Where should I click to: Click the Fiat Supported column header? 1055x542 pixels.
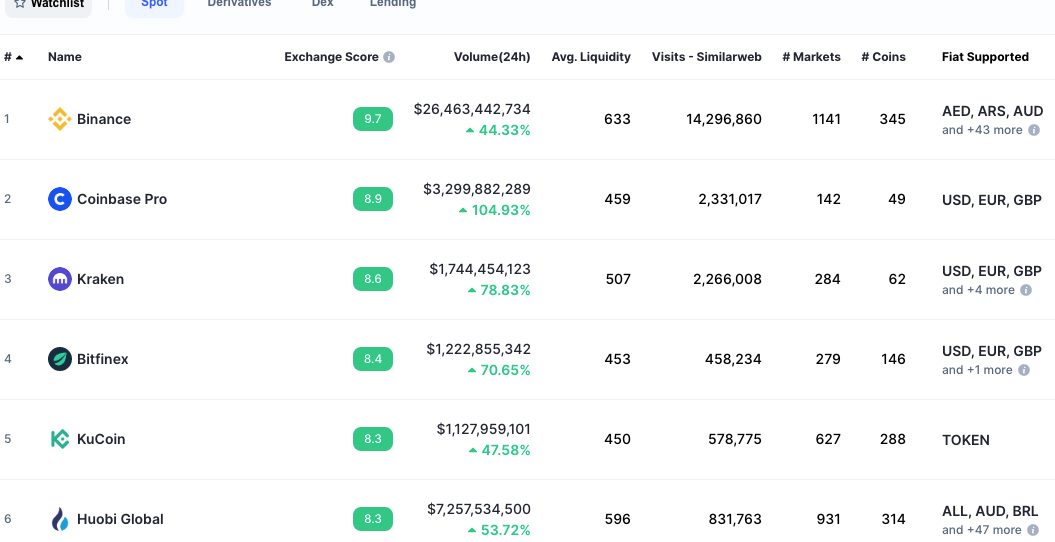point(985,57)
